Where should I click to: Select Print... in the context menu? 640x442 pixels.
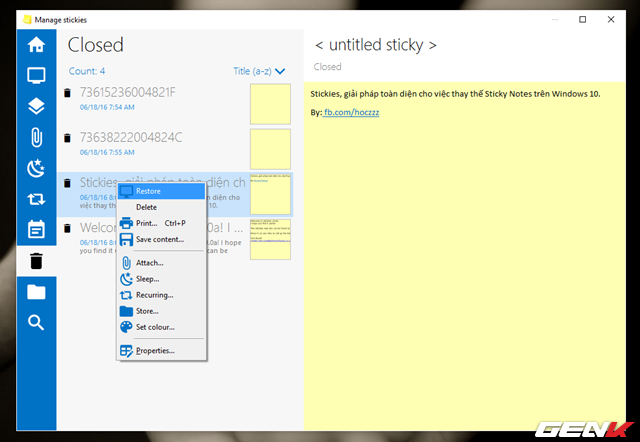[x=162, y=223]
